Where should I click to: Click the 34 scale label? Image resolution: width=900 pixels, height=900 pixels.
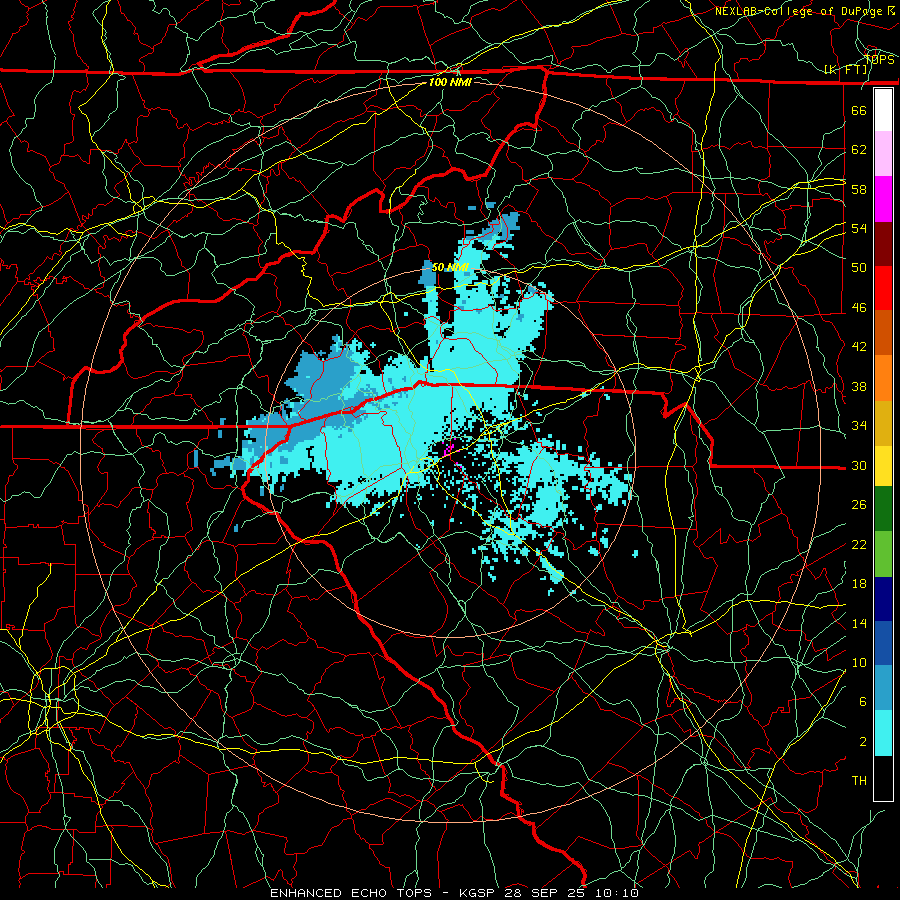click(859, 426)
